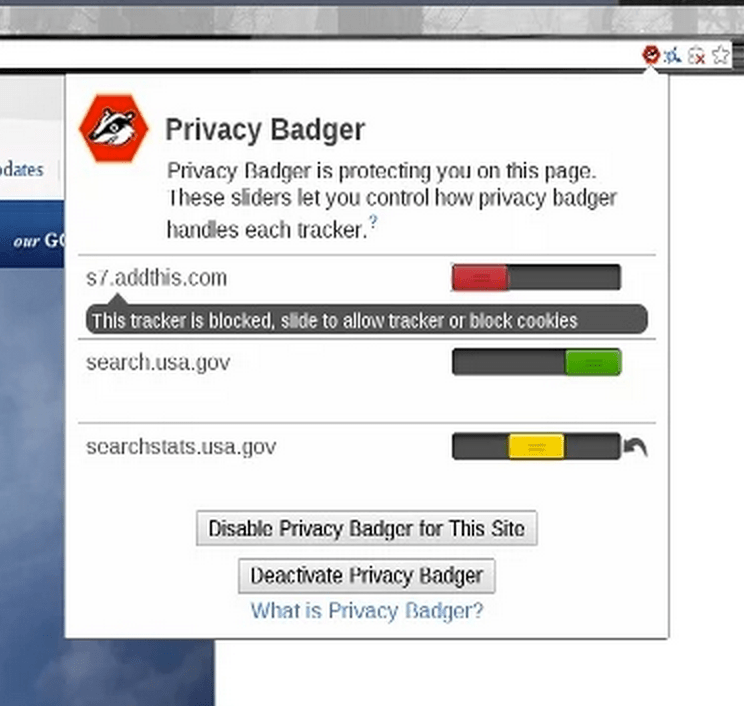The height and width of the screenshot is (706, 744).
Task: Revert searchstats.usa.gov setting with undo arrow
Action: click(636, 447)
